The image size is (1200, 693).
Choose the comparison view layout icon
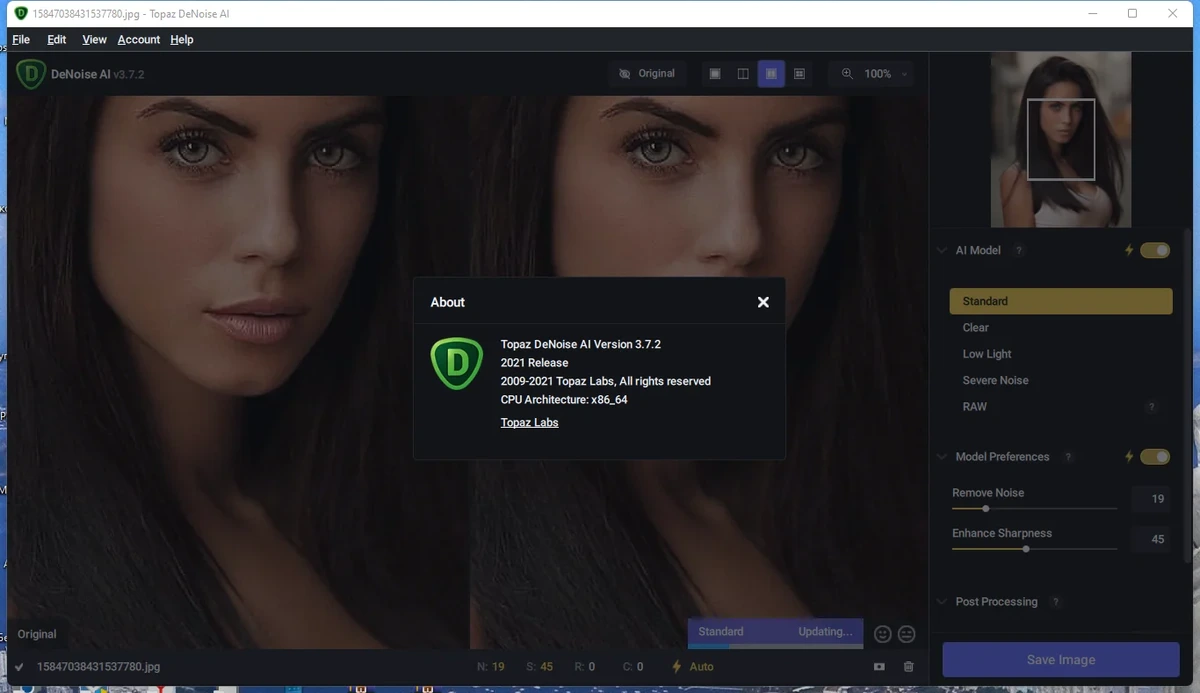click(x=799, y=74)
